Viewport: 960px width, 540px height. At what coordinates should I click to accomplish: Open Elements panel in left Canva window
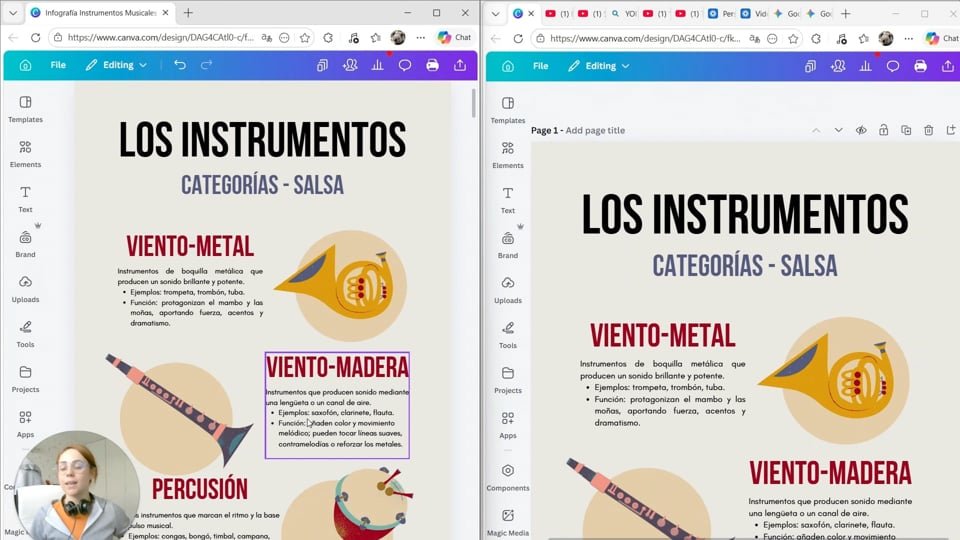(x=25, y=154)
